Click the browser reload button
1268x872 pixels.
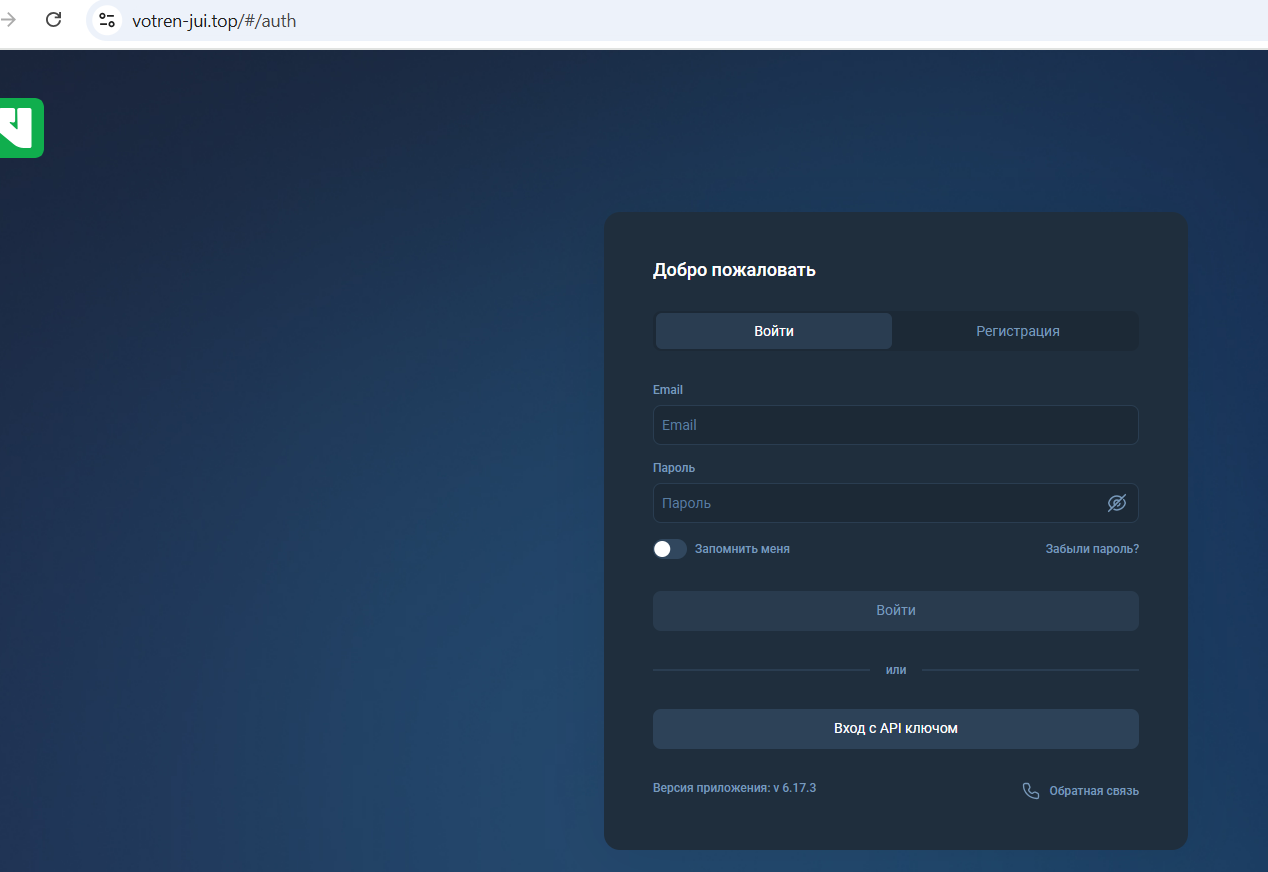pos(54,19)
